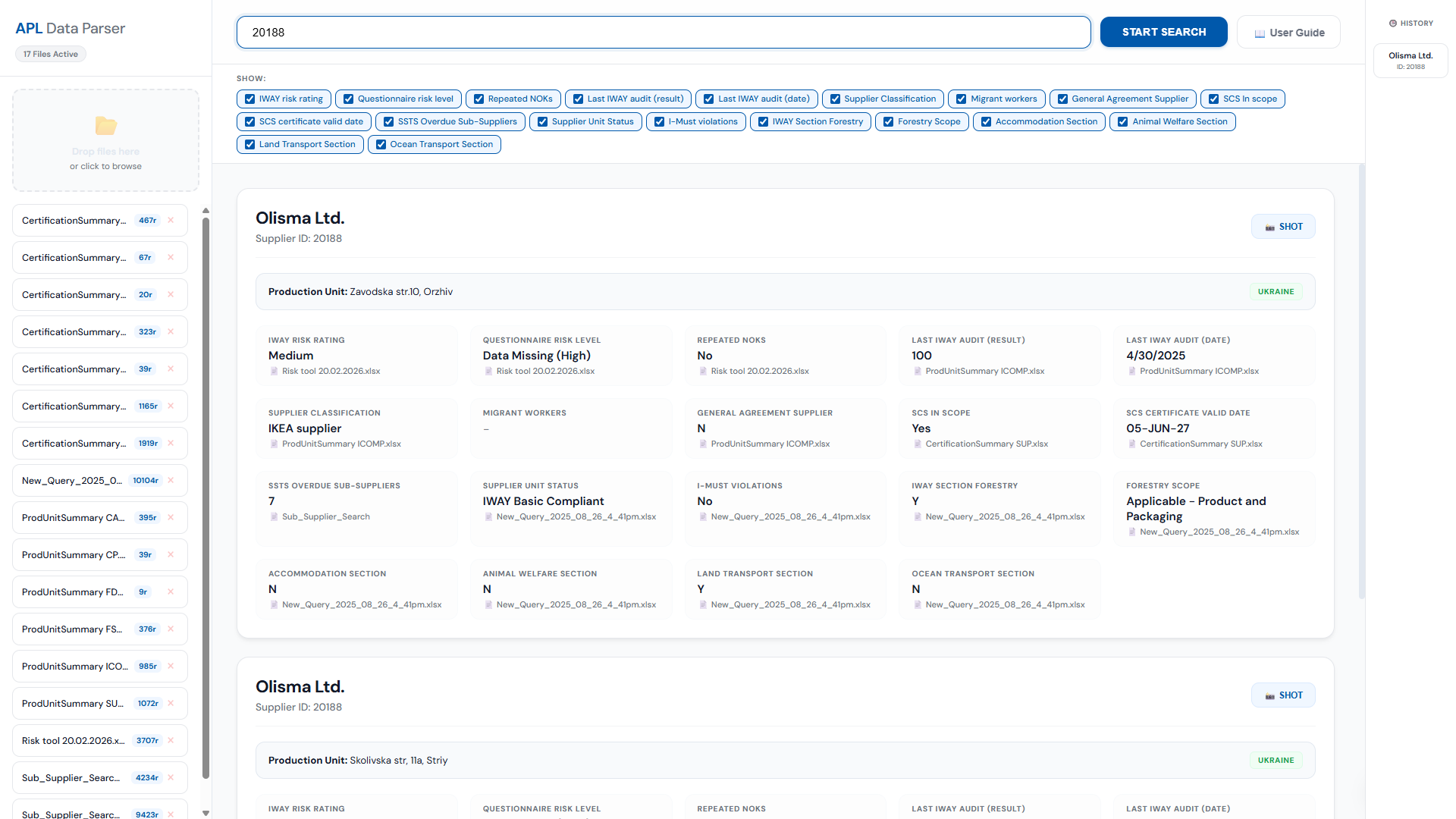Remove the CertificationSummary 1165r file
1456x819 pixels.
point(171,406)
